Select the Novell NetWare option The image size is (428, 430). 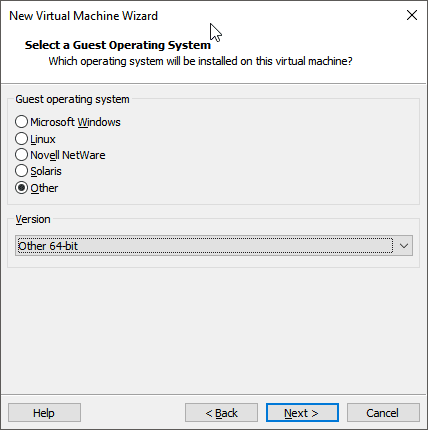[x=21, y=155]
